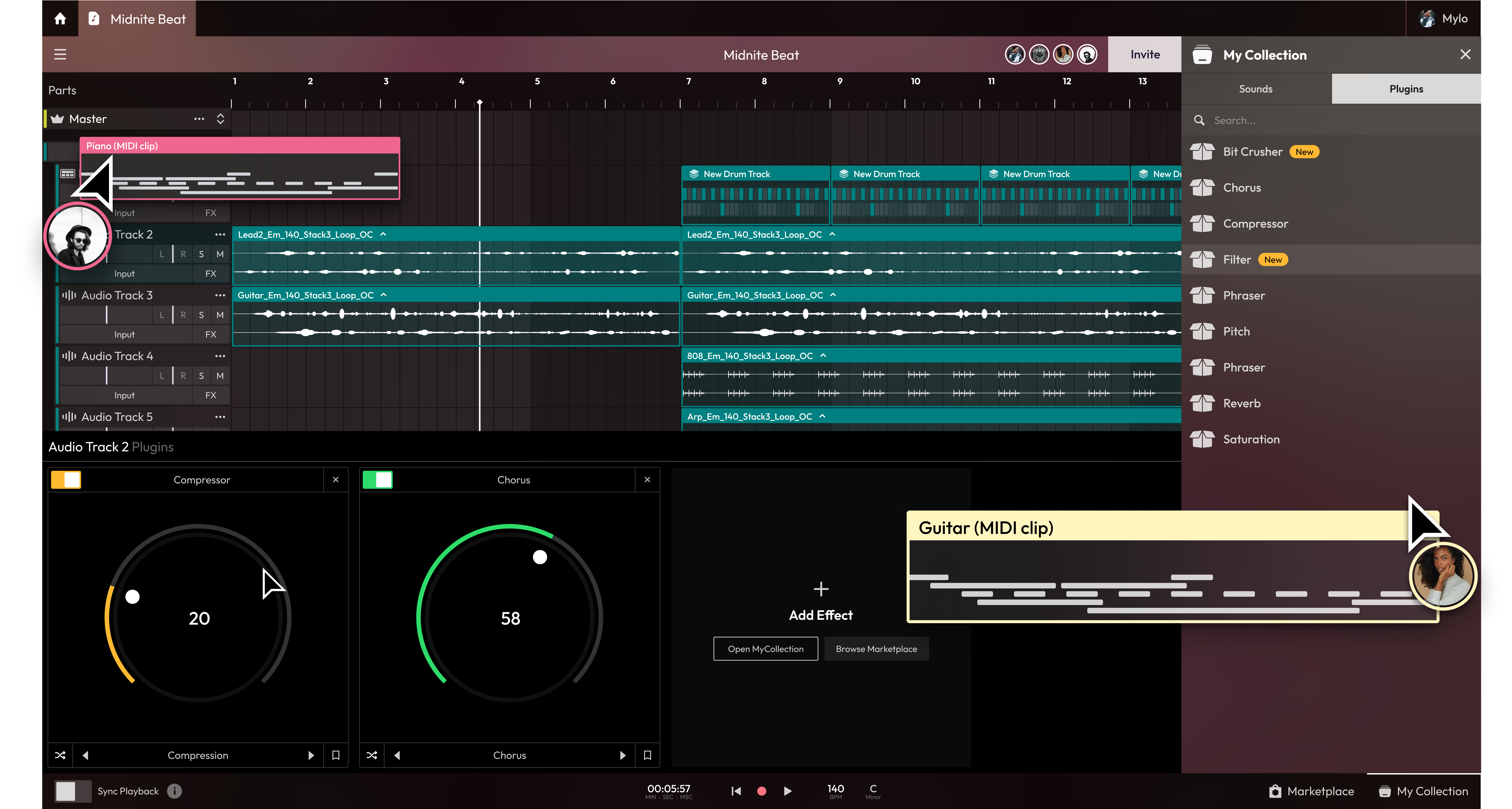Open My Collection in the bottom bar
The image size is (1512, 809).
pos(1423,791)
